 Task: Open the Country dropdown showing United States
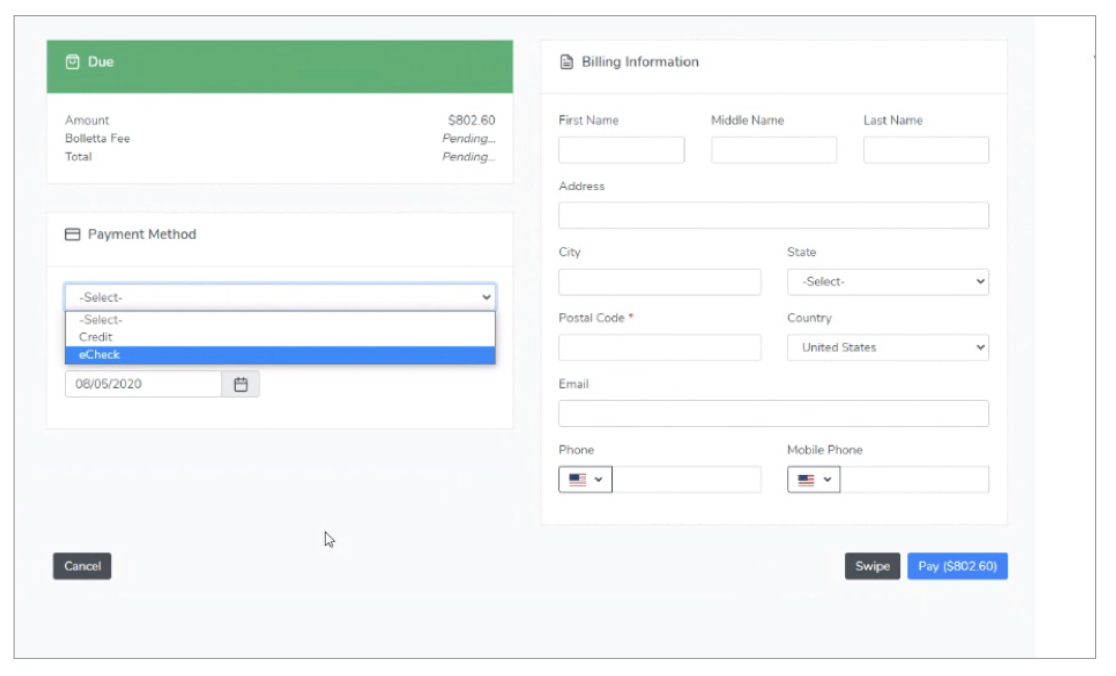click(x=887, y=348)
